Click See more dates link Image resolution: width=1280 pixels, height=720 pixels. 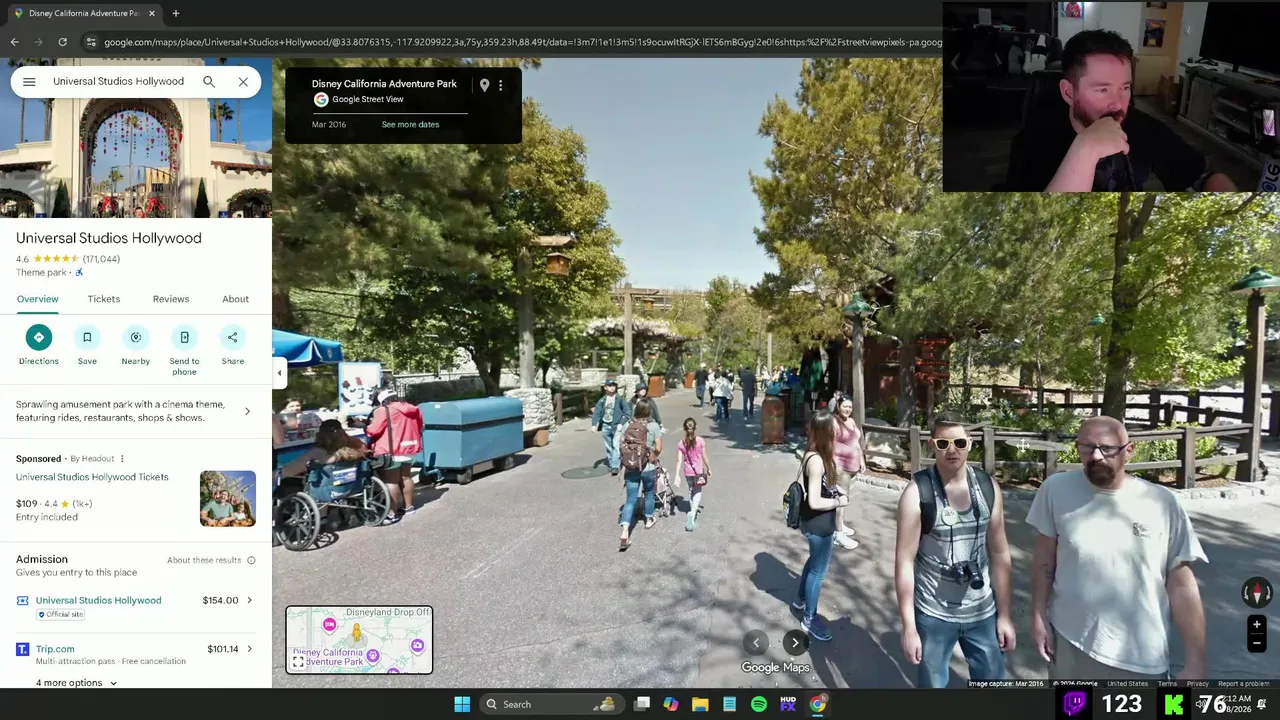pyautogui.click(x=410, y=125)
